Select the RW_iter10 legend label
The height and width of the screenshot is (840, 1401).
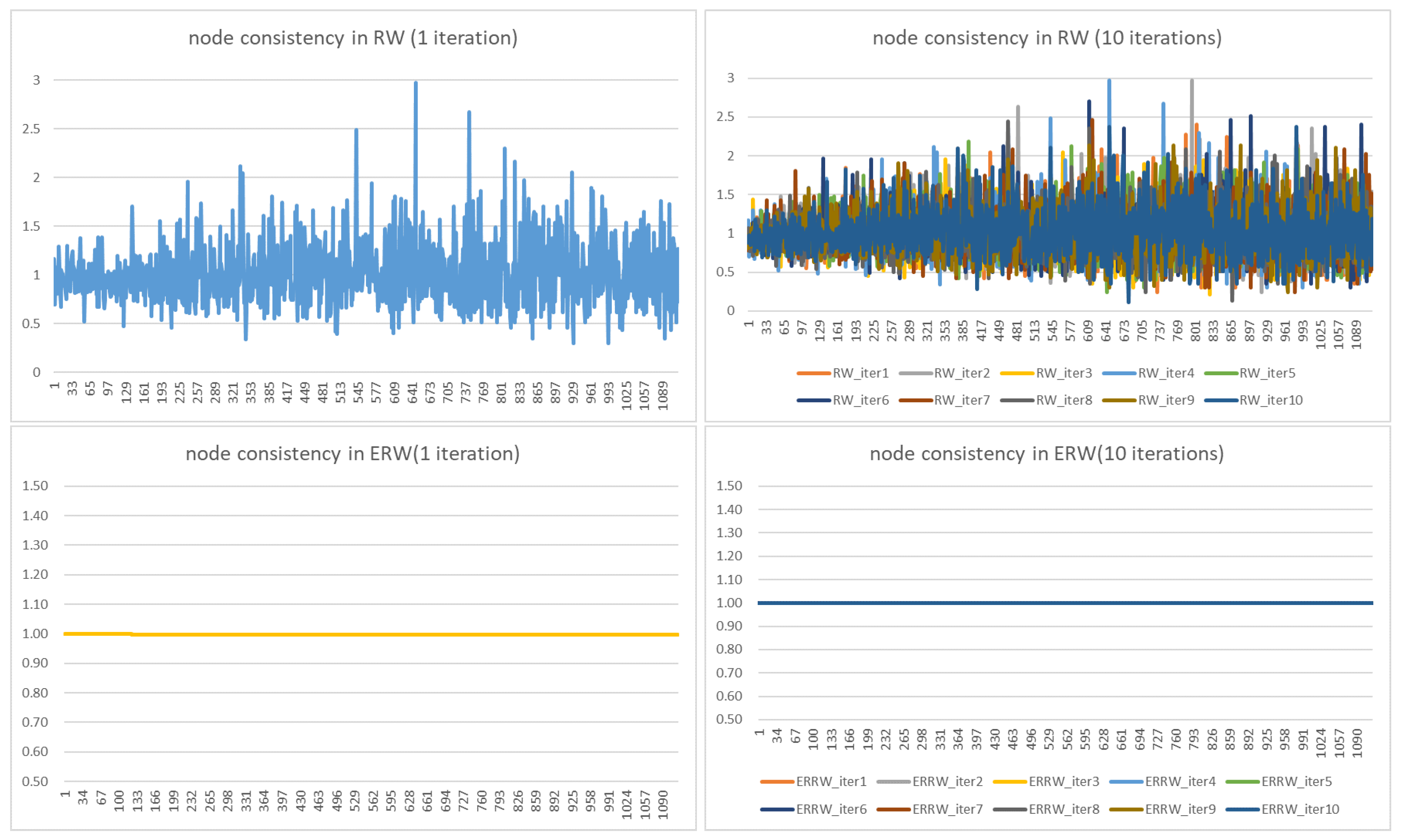(x=1271, y=400)
